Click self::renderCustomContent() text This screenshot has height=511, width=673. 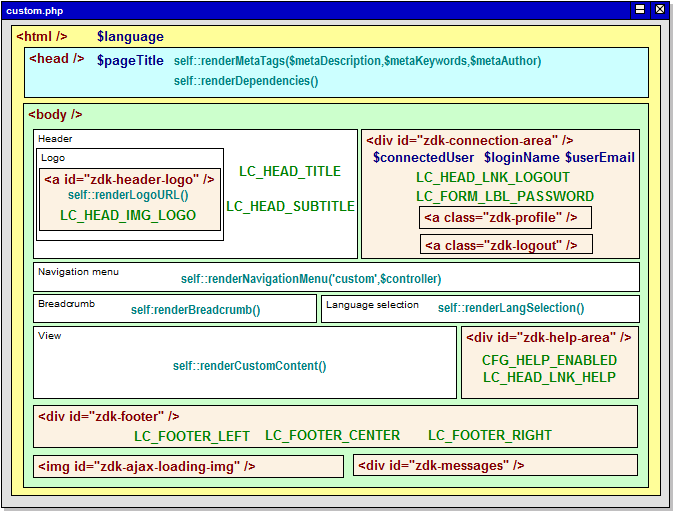(x=249, y=366)
